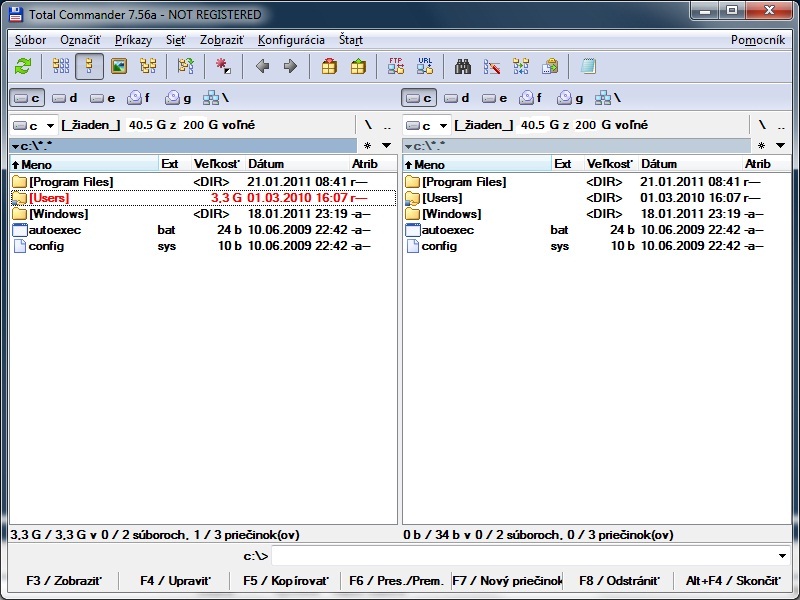Click the command line input field
Viewport: 800px width, 600px height.
(x=520, y=556)
